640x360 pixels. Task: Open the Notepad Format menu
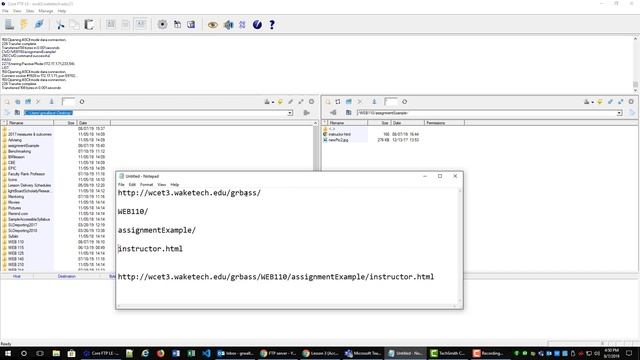click(147, 184)
